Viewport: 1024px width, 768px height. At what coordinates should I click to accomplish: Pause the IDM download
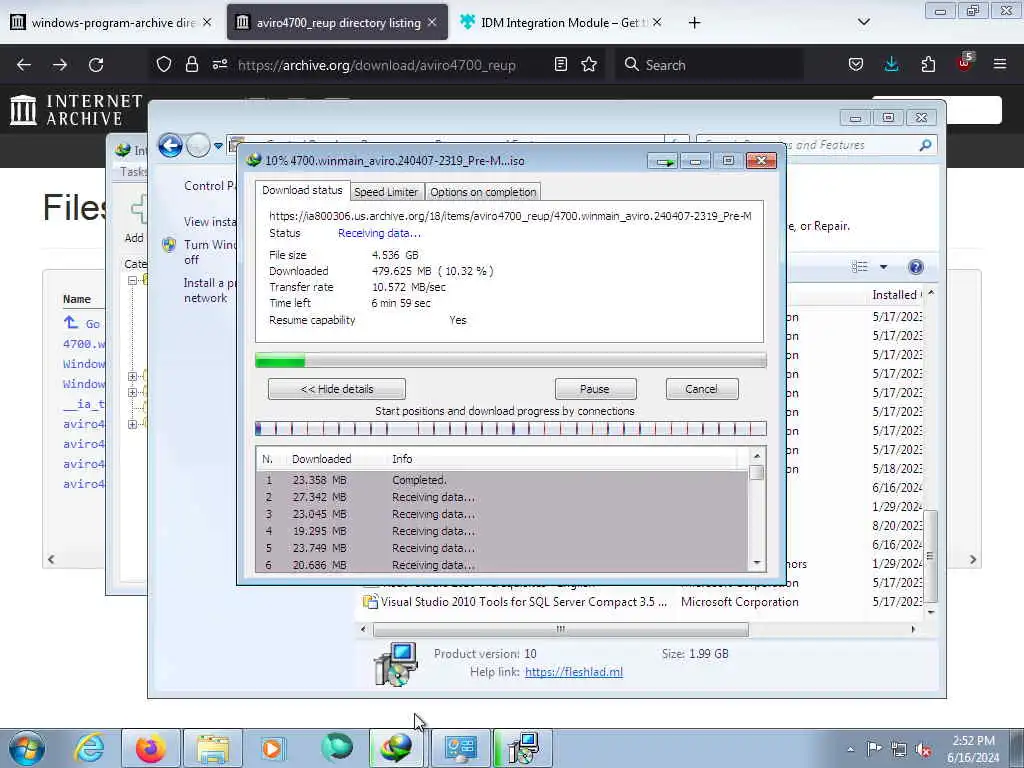pyautogui.click(x=595, y=389)
